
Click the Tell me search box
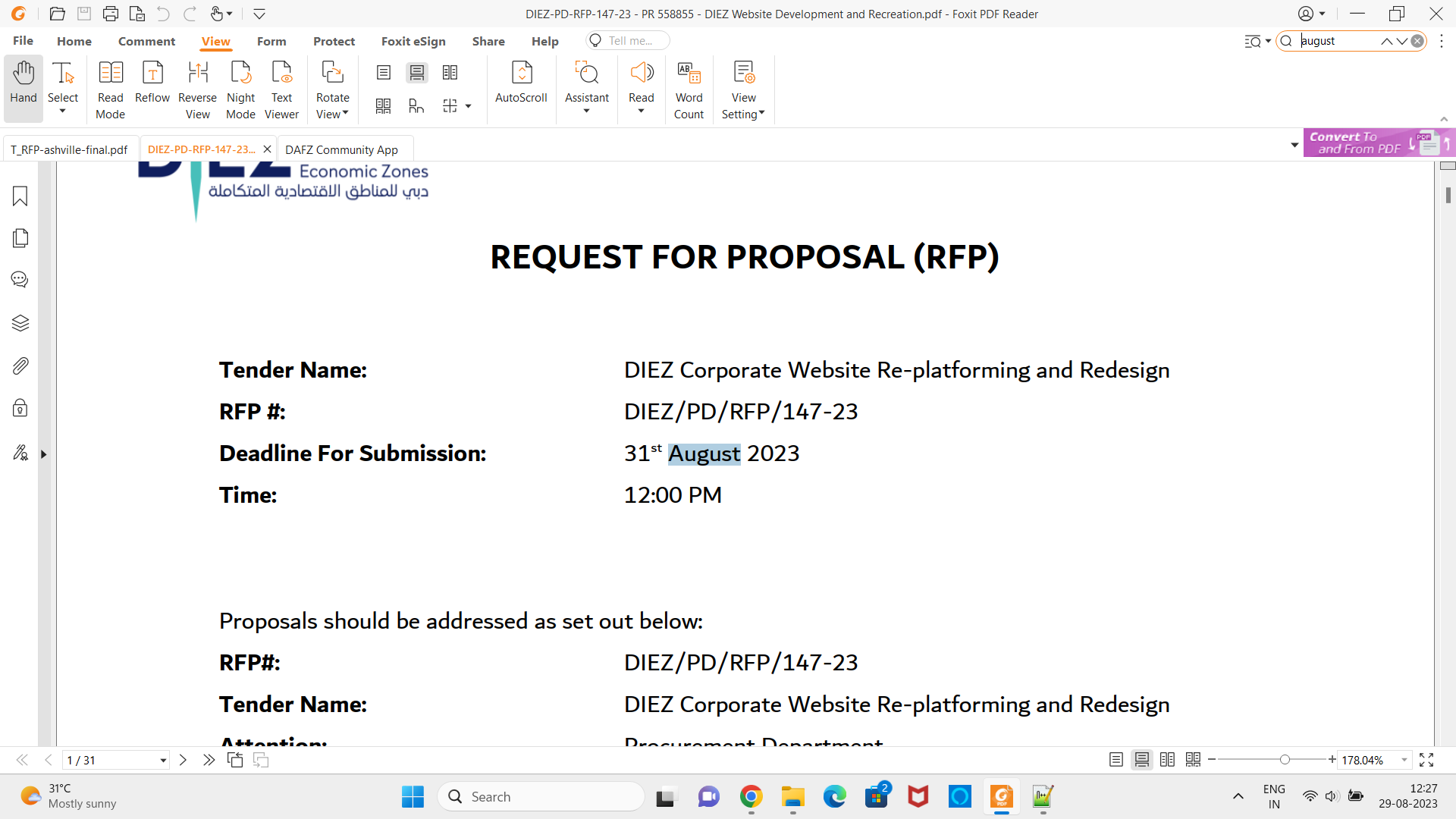pyautogui.click(x=628, y=41)
